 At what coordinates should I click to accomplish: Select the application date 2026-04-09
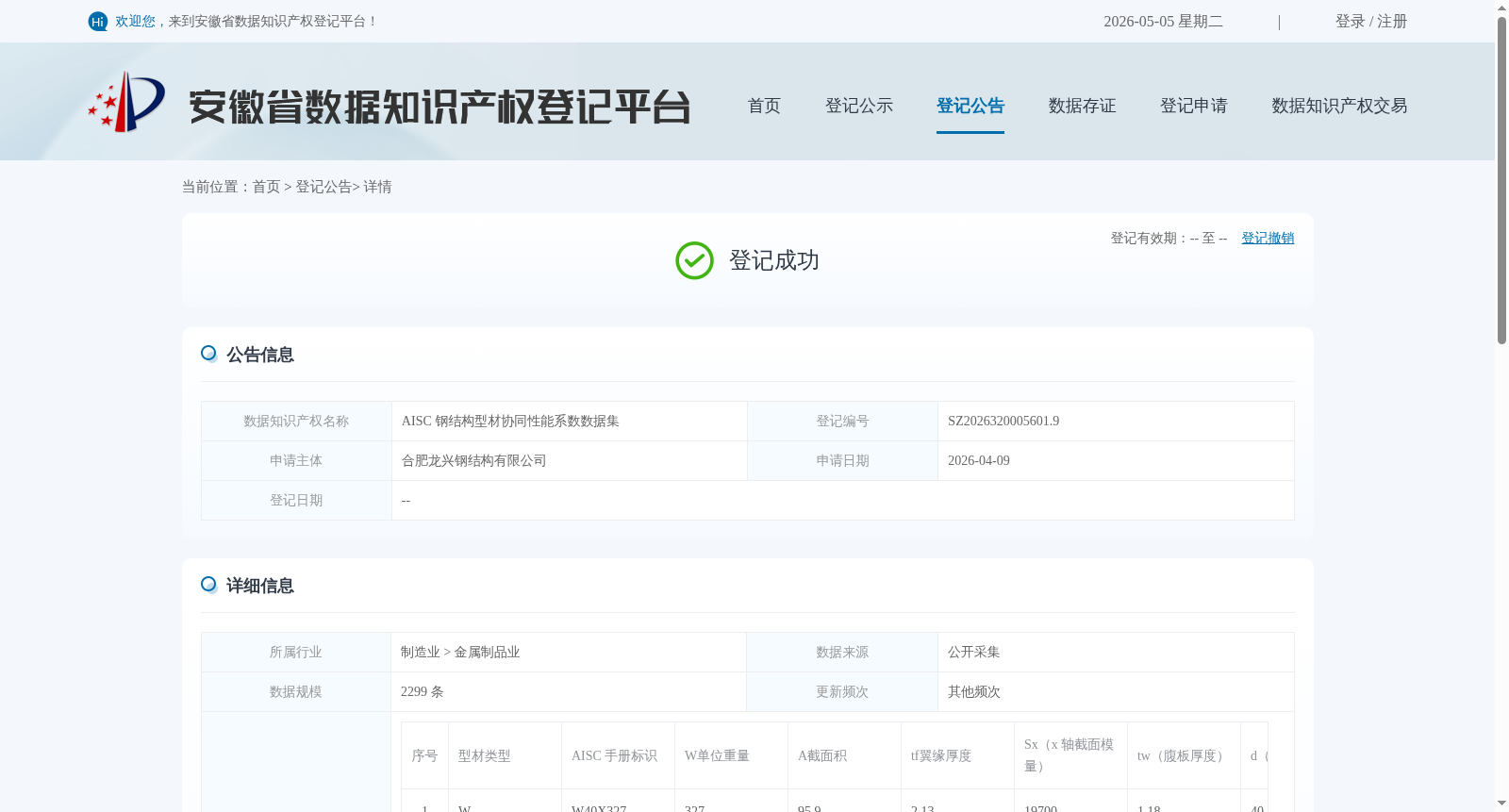point(979,461)
